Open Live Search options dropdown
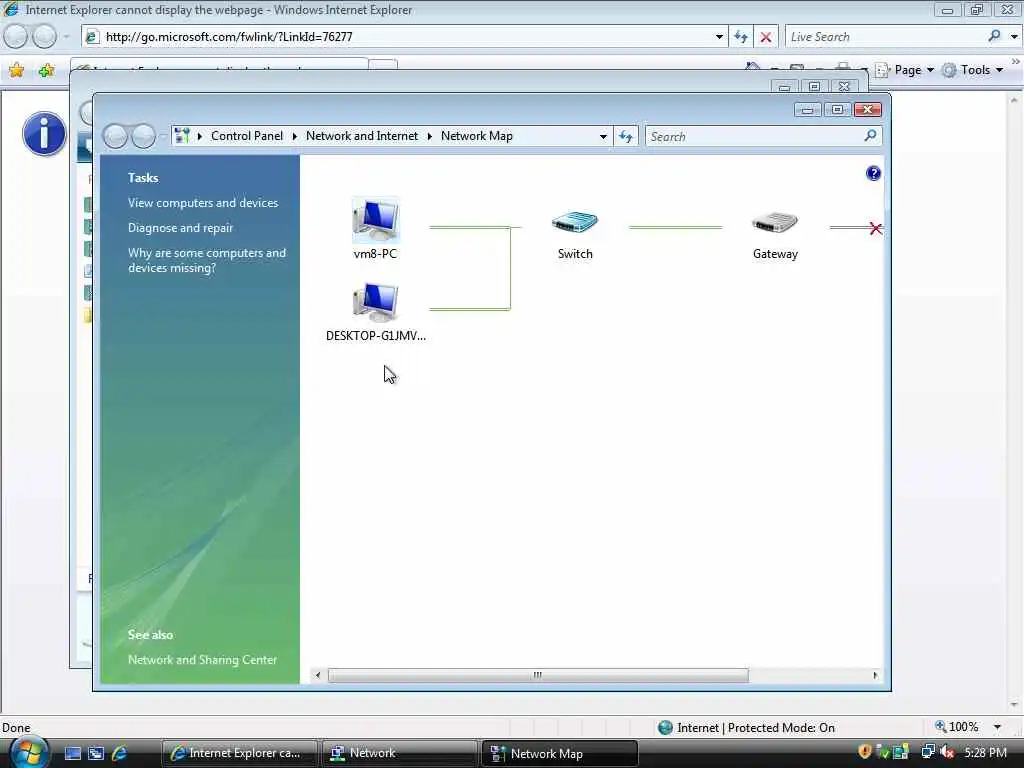 pos(1014,37)
